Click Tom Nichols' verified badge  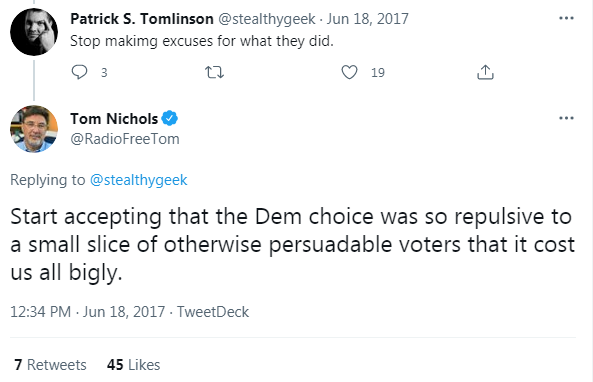point(169,118)
